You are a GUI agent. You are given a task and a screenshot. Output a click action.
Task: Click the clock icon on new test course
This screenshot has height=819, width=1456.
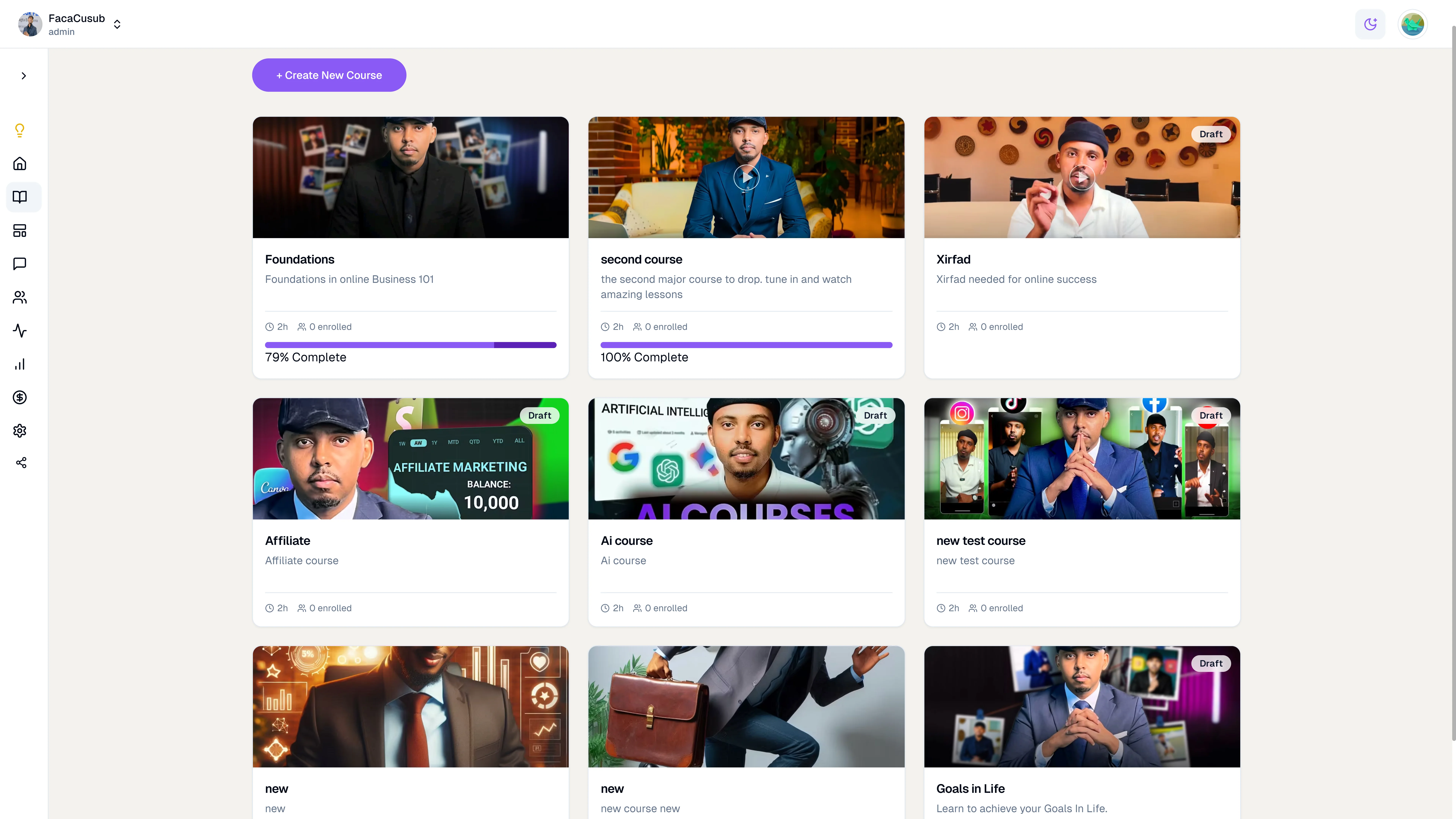pyautogui.click(x=941, y=608)
